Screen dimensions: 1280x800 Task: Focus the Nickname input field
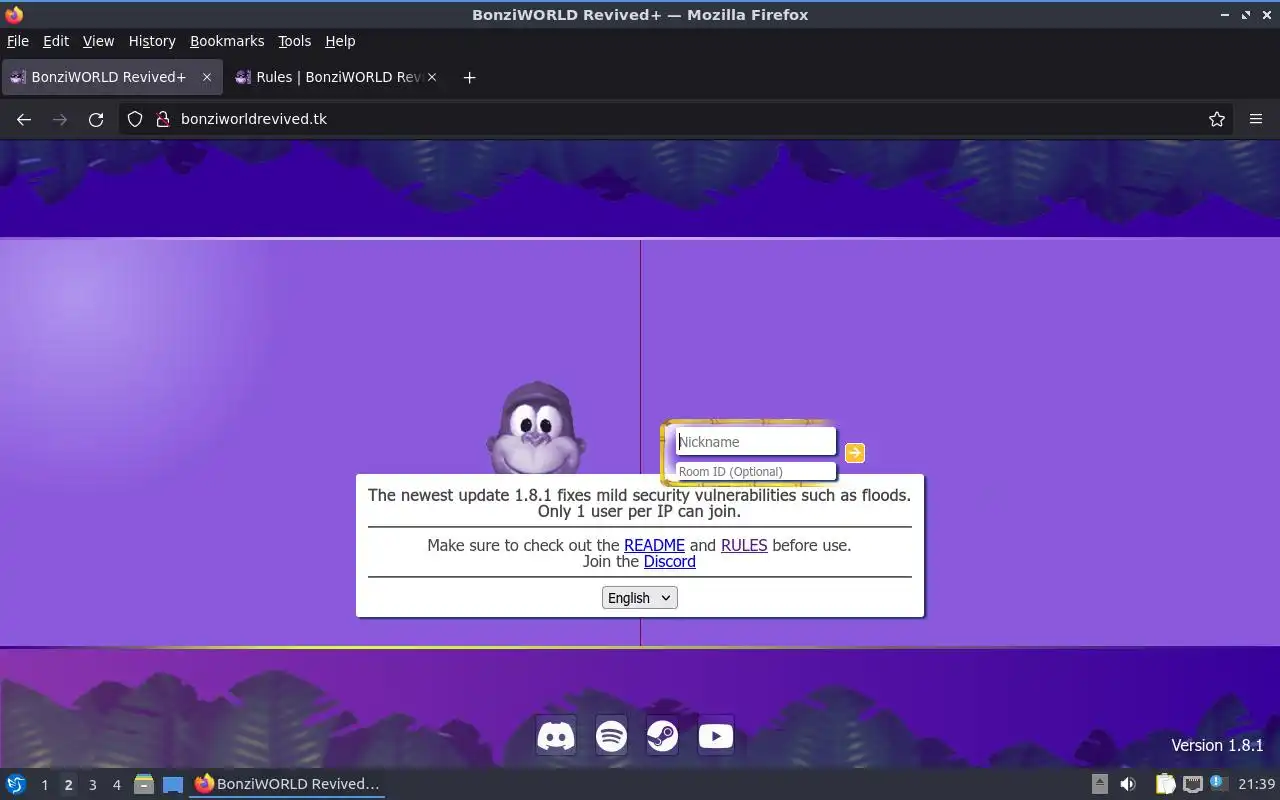coord(755,441)
